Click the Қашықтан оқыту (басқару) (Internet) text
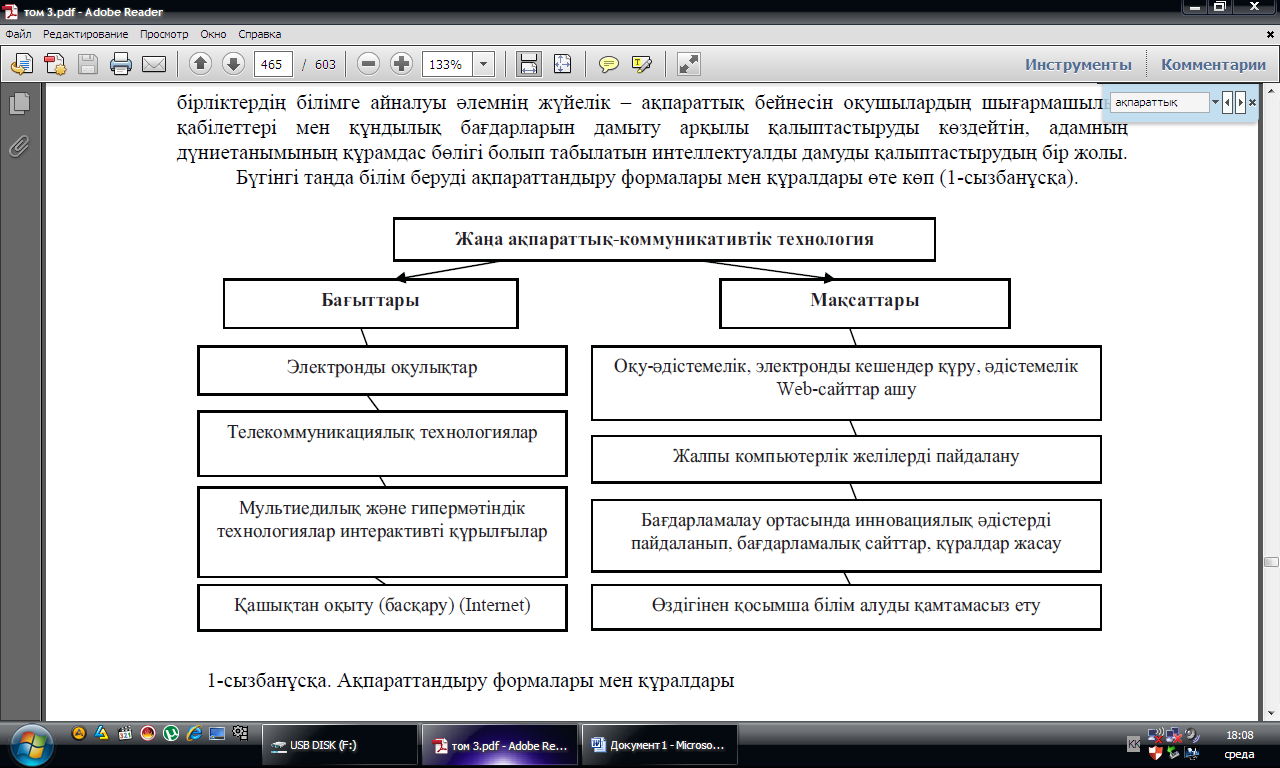The image size is (1280, 768). (382, 605)
